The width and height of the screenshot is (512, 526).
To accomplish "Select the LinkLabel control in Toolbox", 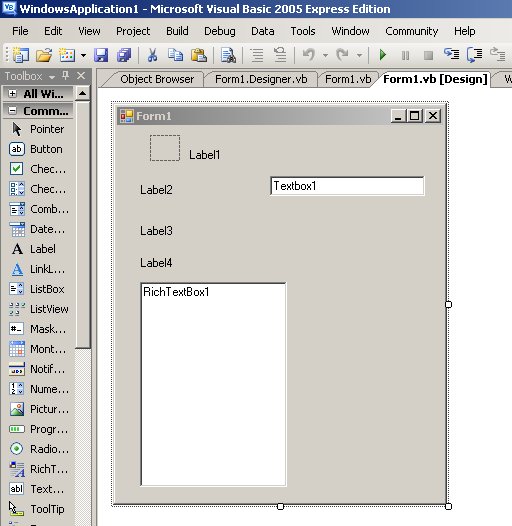I will pos(38,269).
